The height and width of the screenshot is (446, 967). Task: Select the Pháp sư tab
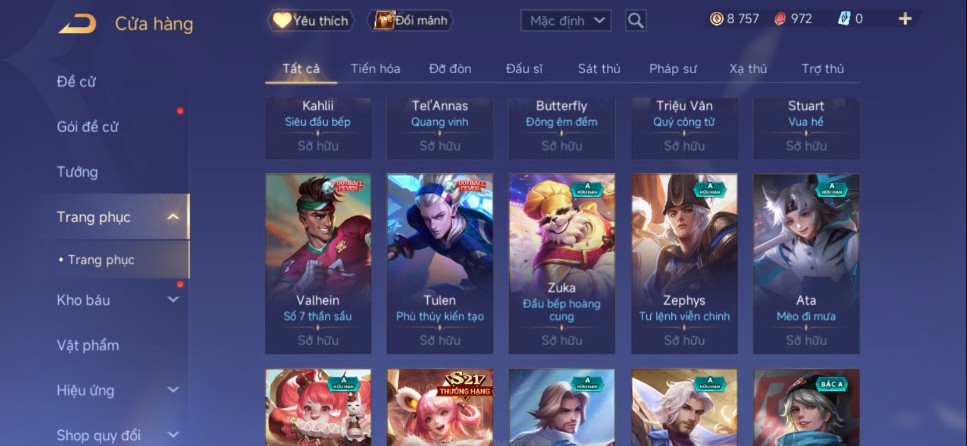pos(673,68)
